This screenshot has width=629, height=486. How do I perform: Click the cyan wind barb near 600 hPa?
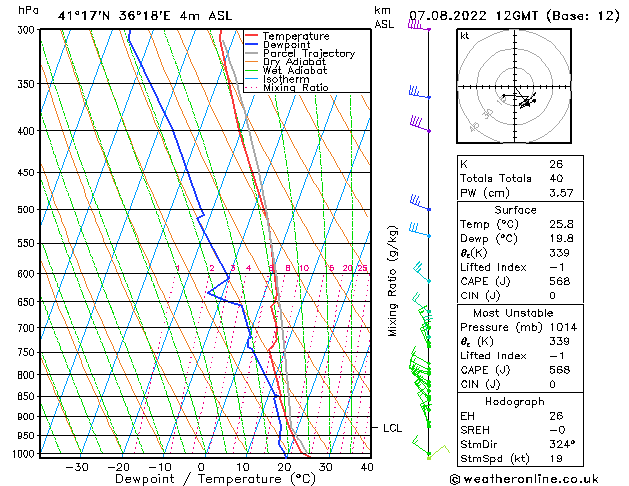tap(421, 272)
